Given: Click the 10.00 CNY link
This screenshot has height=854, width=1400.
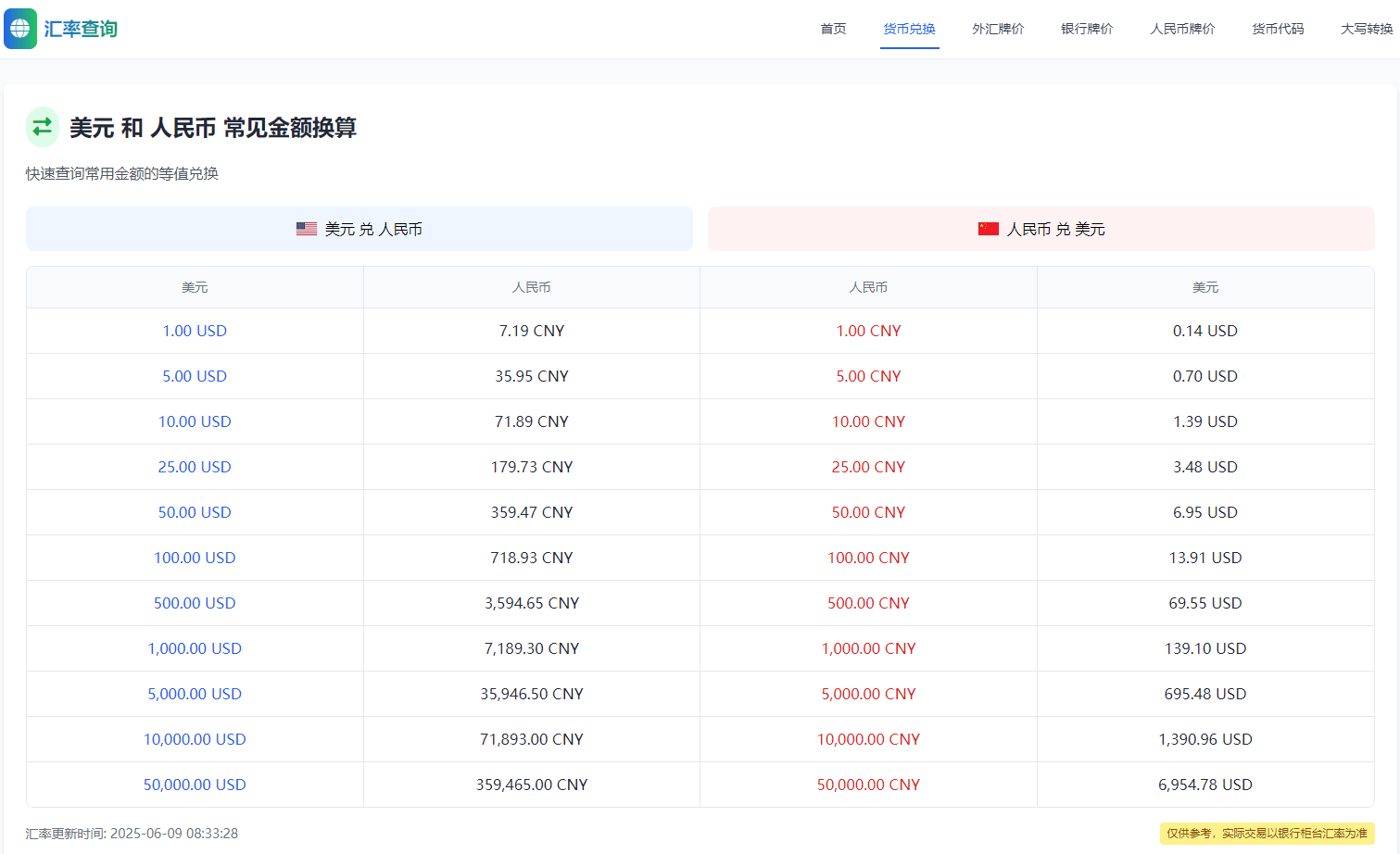Looking at the screenshot, I should click(x=868, y=421).
